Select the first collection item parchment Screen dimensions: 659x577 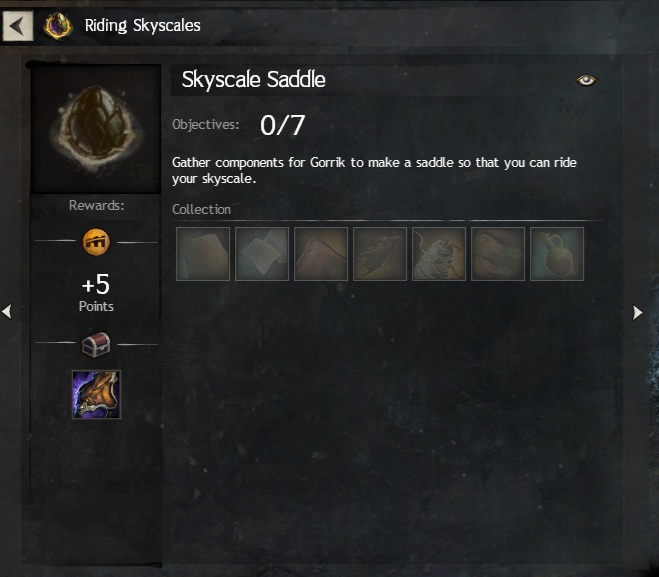[x=203, y=254]
